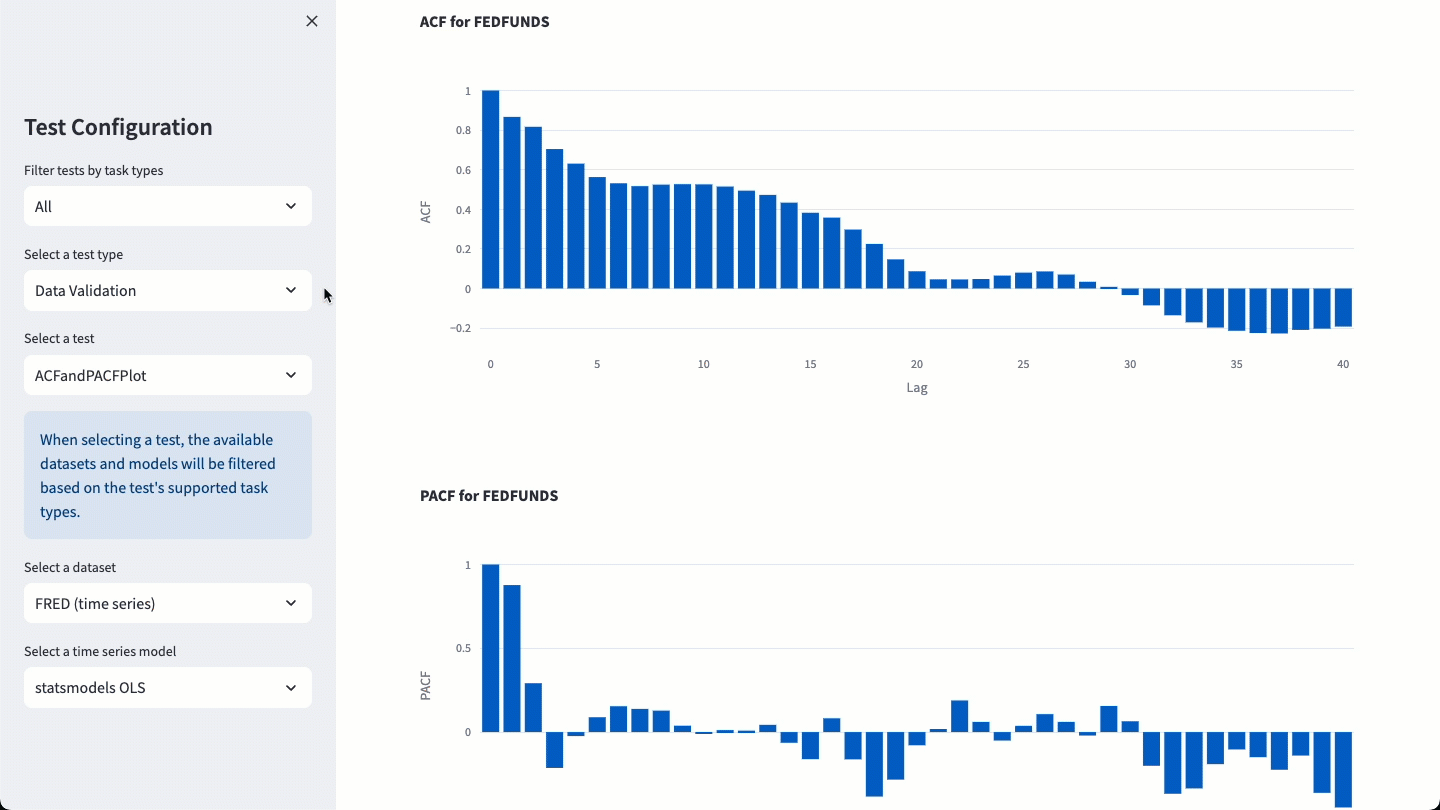The height and width of the screenshot is (810, 1440).
Task: Expand the 'Select a test type' dropdown
Action: pos(167,290)
